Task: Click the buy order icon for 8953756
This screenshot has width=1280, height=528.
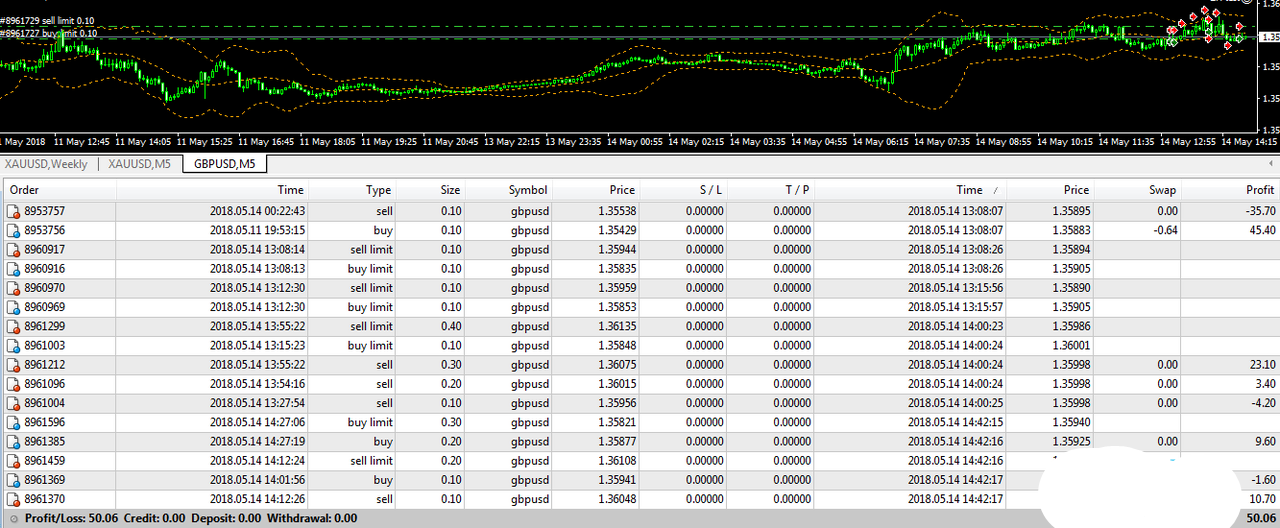Action: coord(13,230)
